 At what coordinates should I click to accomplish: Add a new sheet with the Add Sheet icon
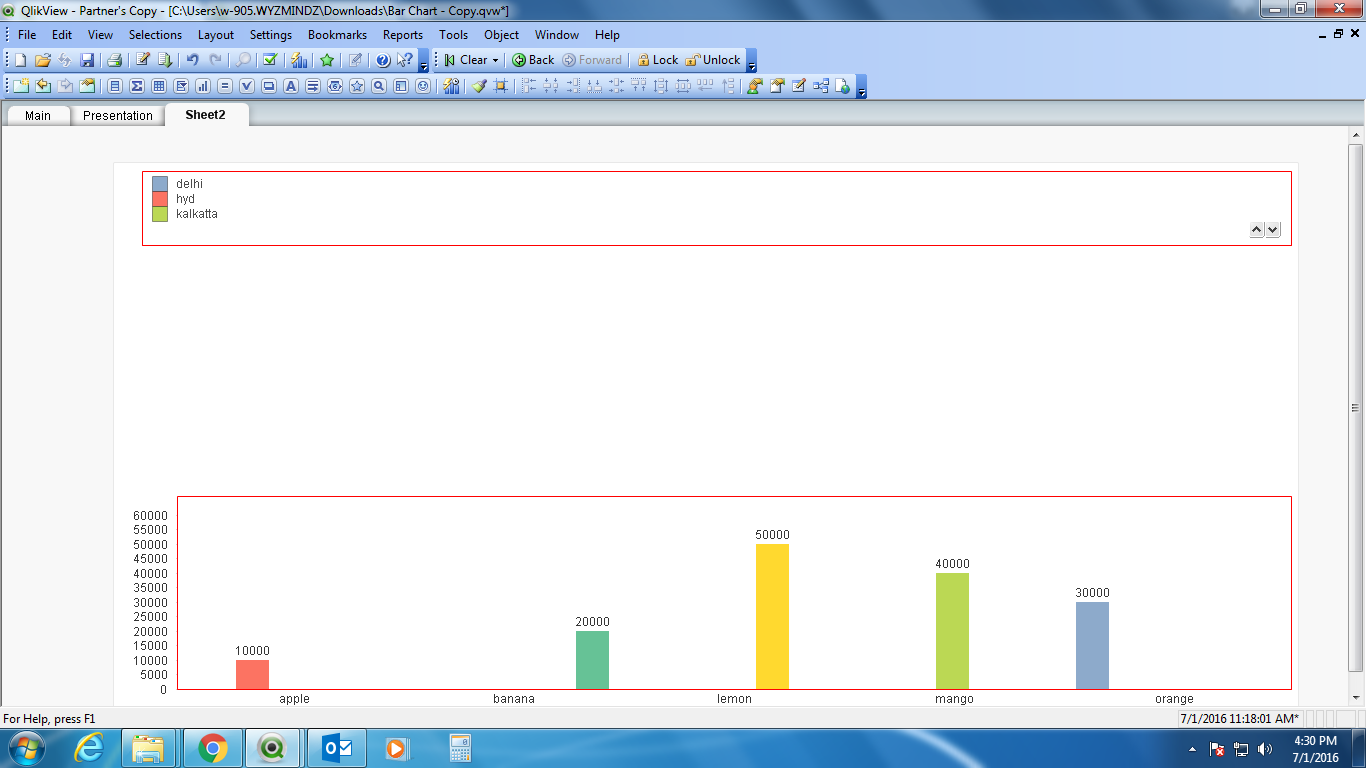(21, 86)
